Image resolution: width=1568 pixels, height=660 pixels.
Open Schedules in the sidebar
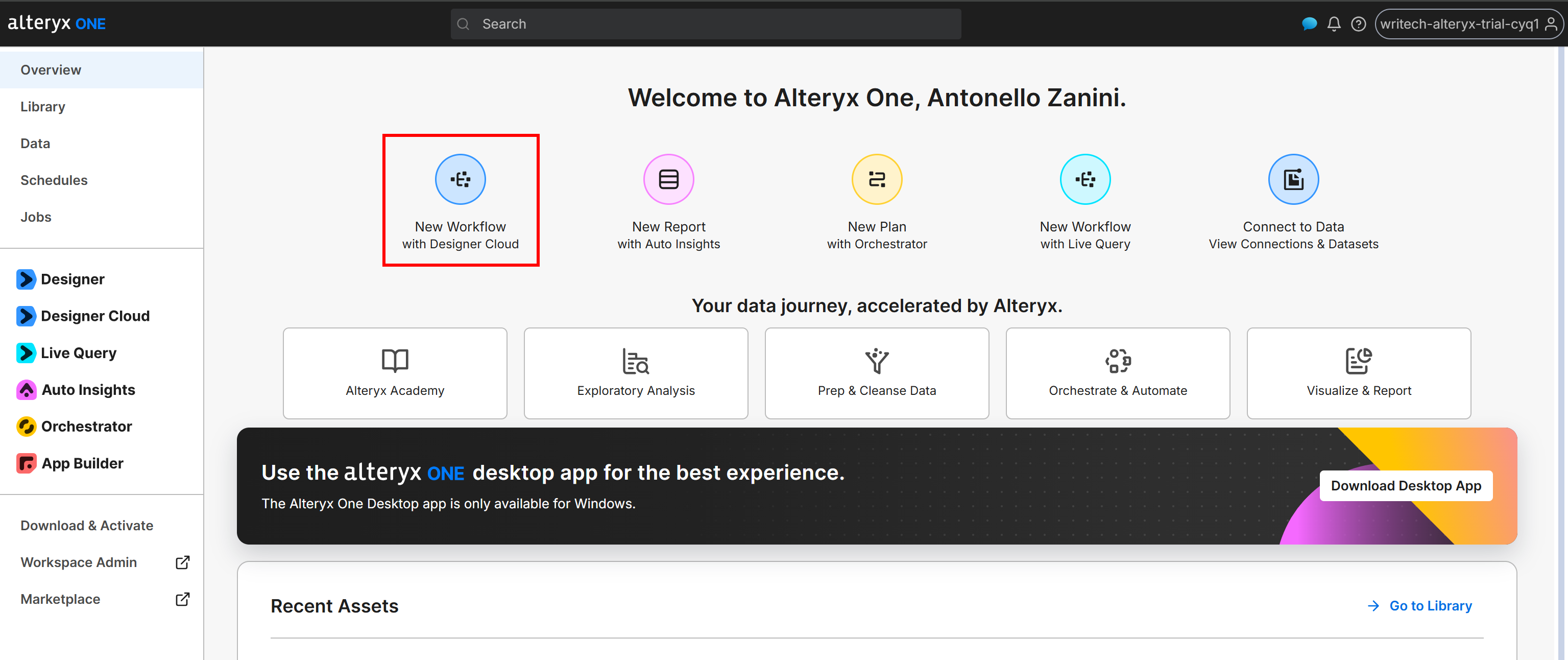(102, 180)
